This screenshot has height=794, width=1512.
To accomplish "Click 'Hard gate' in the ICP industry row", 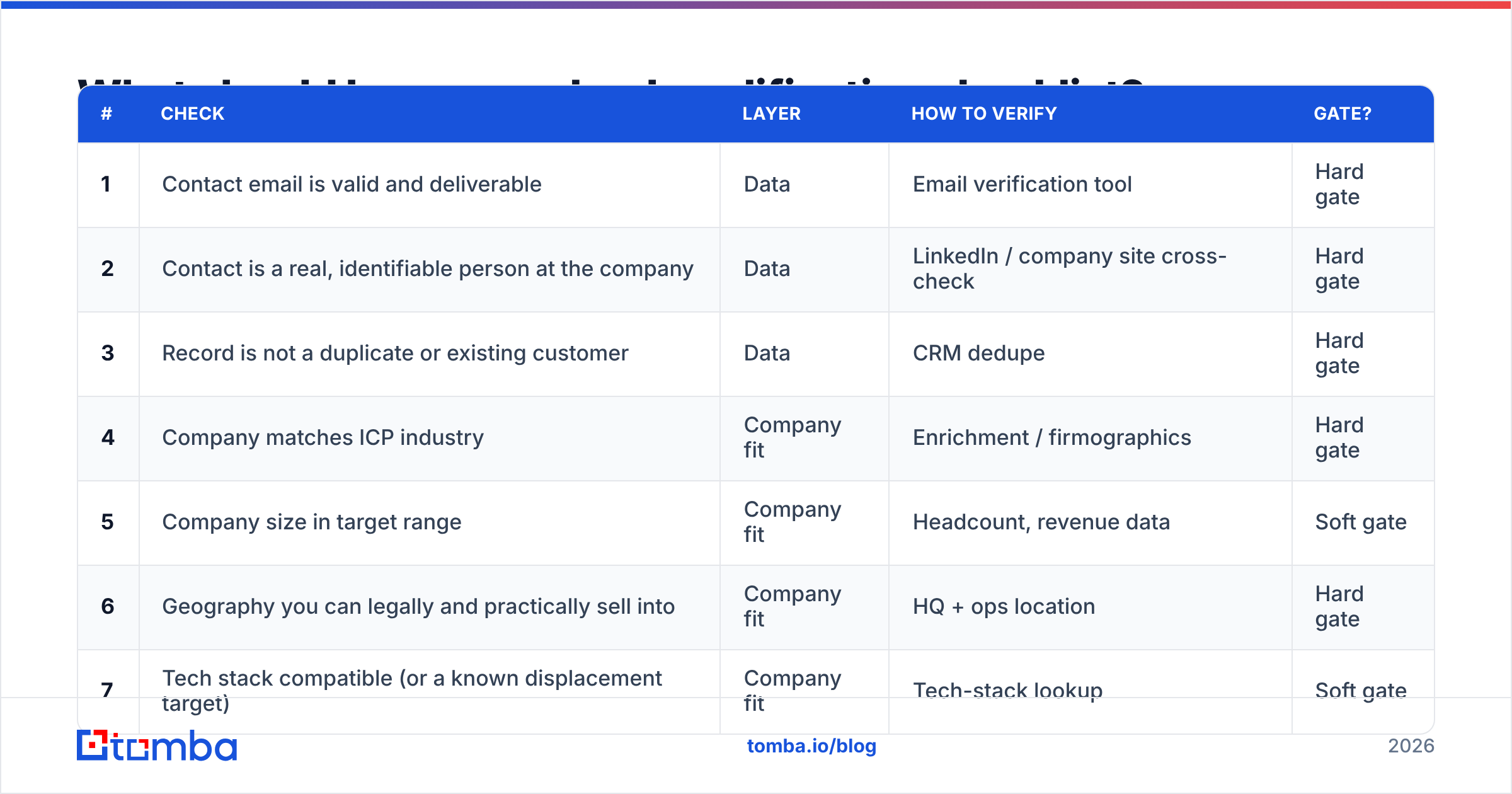I will pyautogui.click(x=1339, y=438).
